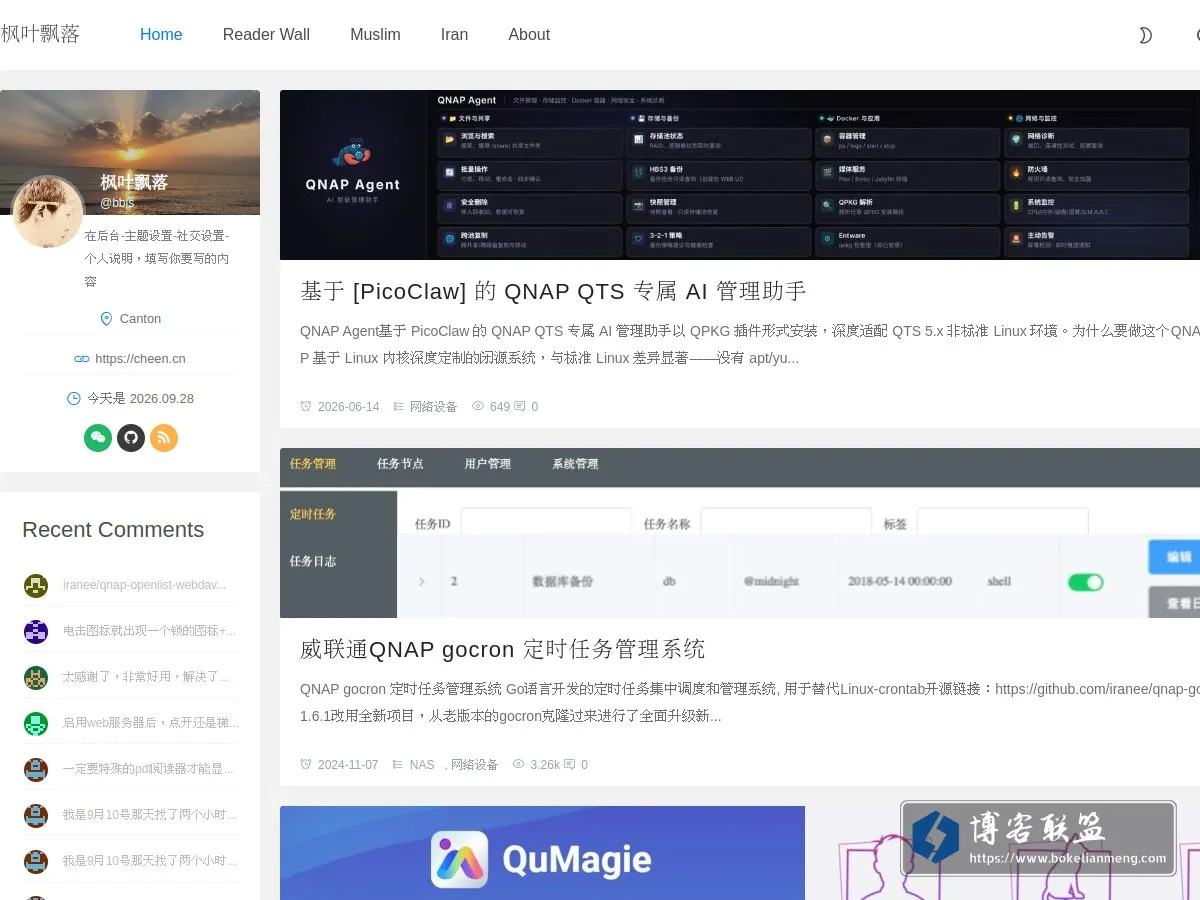The width and height of the screenshot is (1200, 900).
Task: Visit the https://cheen.cn link
Action: tap(140, 359)
